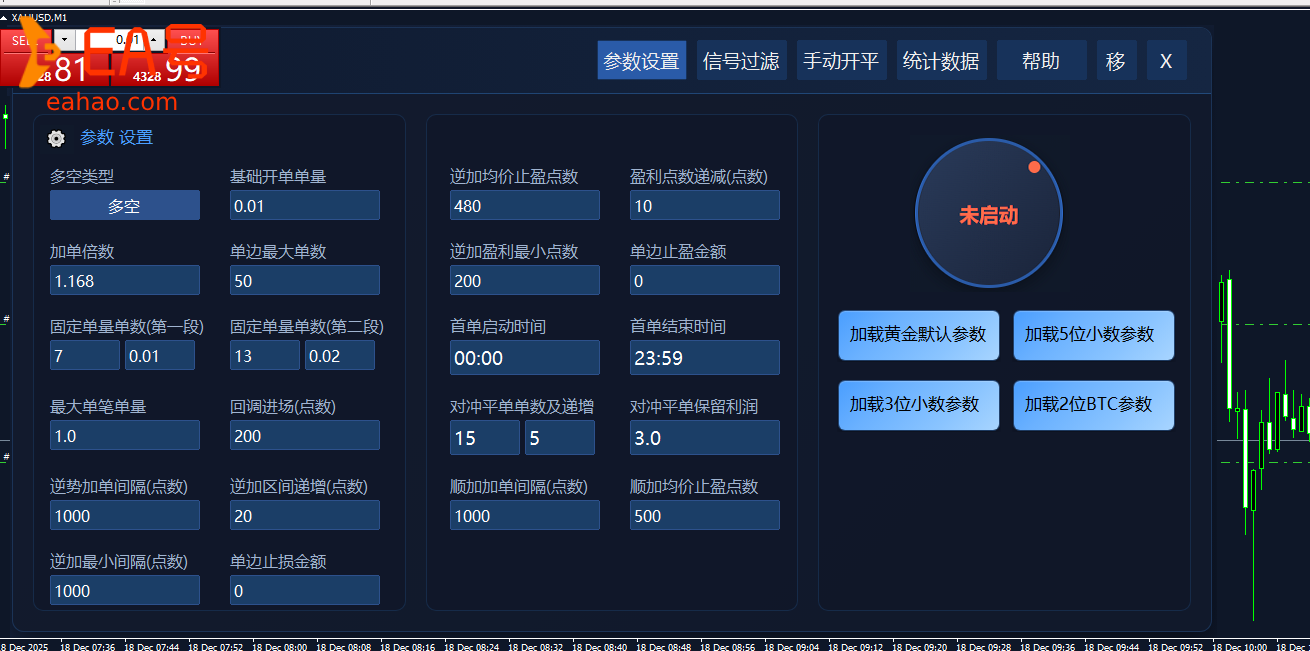Load BTC parameters via 加载2位BTC参数
Screen dimensions: 1310x651
click(x=1093, y=405)
